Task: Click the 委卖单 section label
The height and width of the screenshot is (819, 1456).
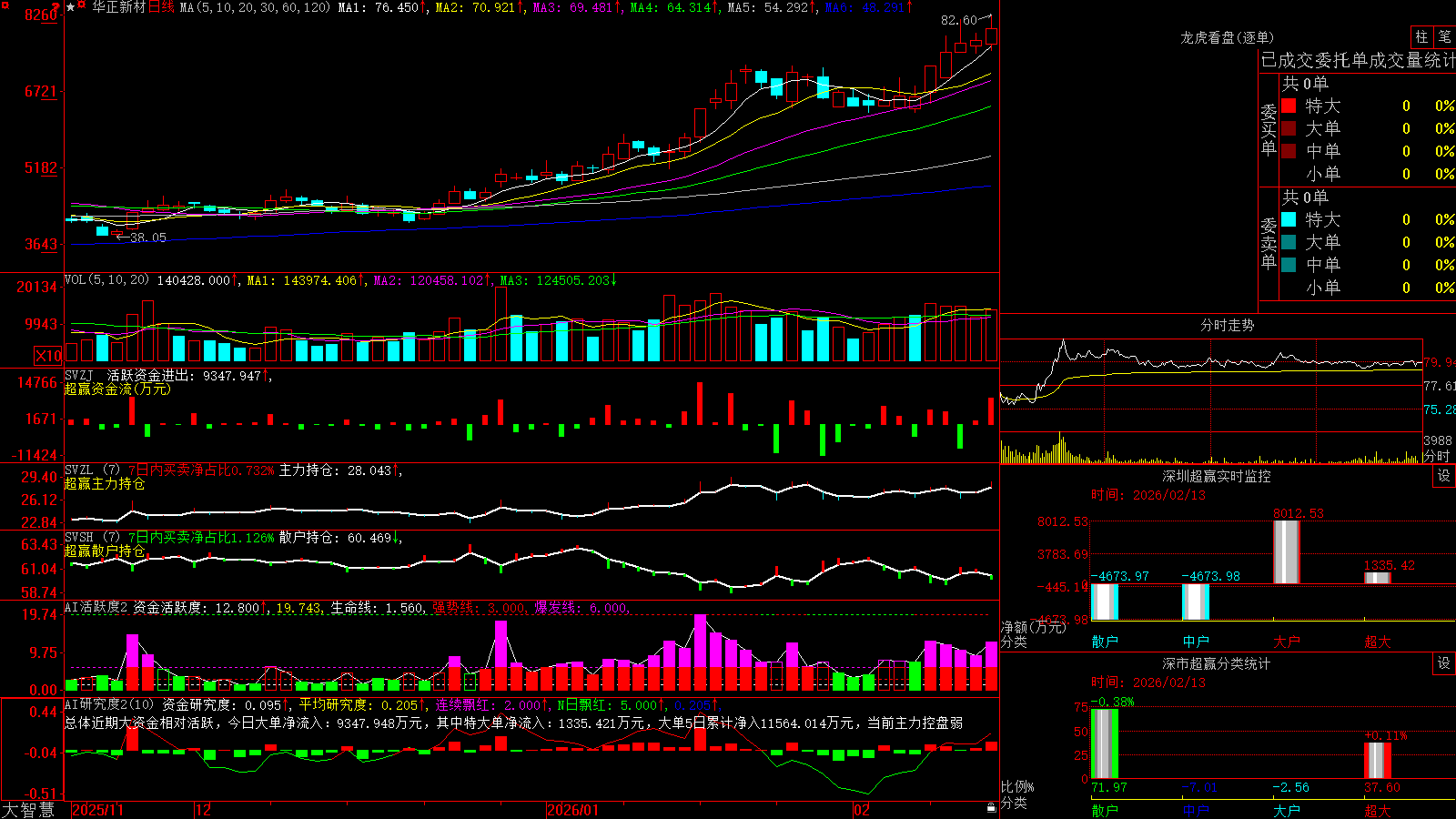Action: pos(1269,243)
